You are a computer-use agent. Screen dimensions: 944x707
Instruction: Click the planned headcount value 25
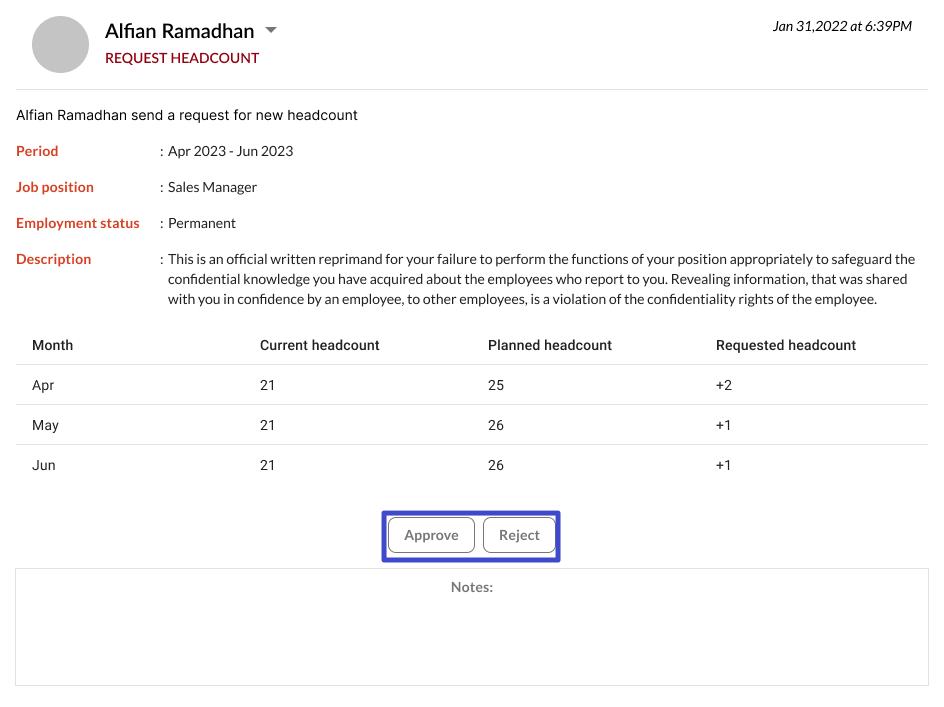496,385
